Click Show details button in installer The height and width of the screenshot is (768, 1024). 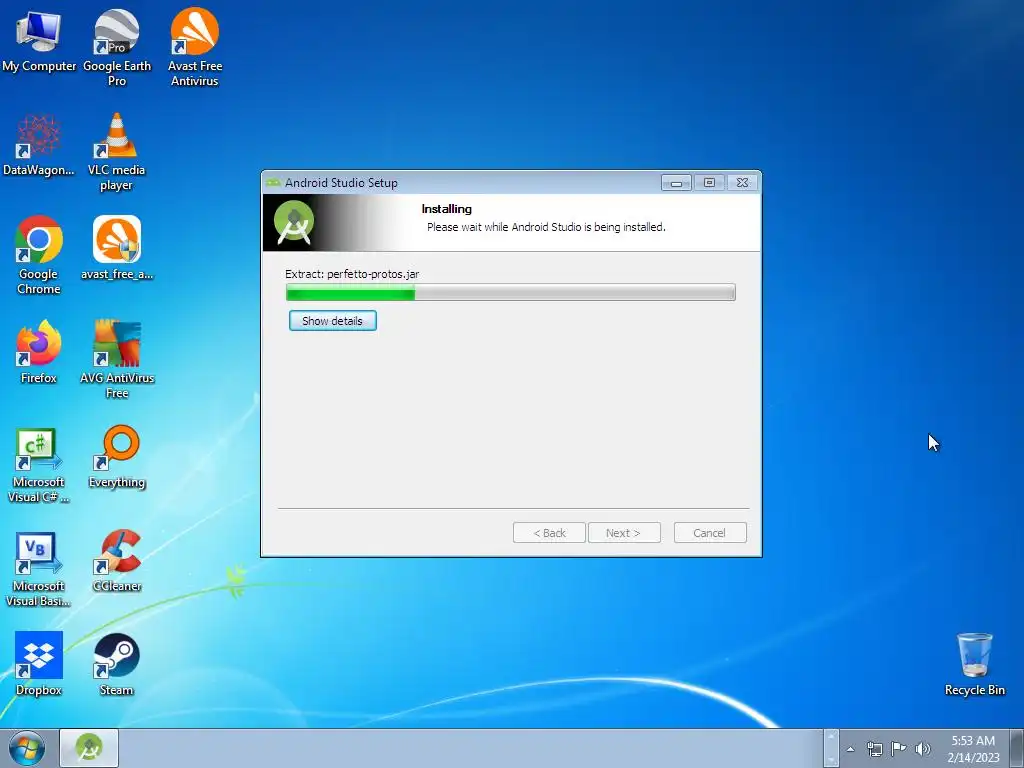pos(332,321)
